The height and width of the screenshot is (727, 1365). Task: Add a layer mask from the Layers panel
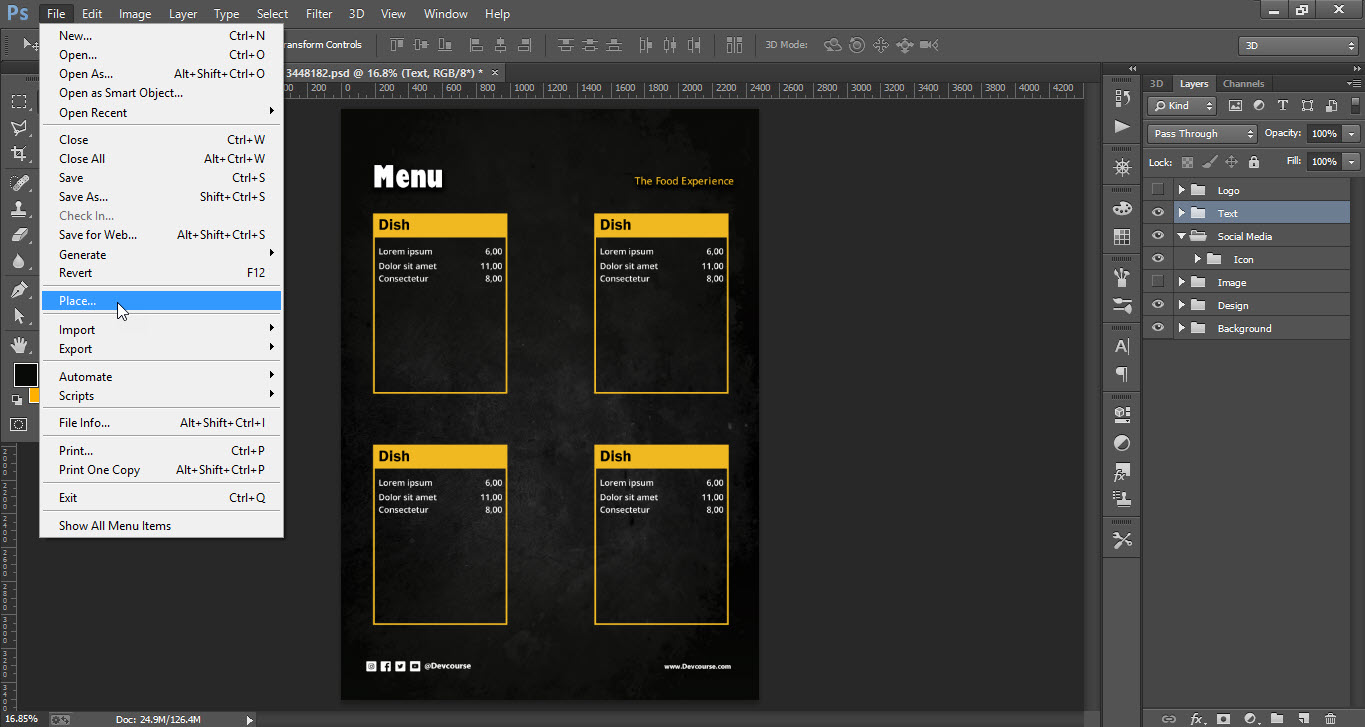pyautogui.click(x=1223, y=718)
